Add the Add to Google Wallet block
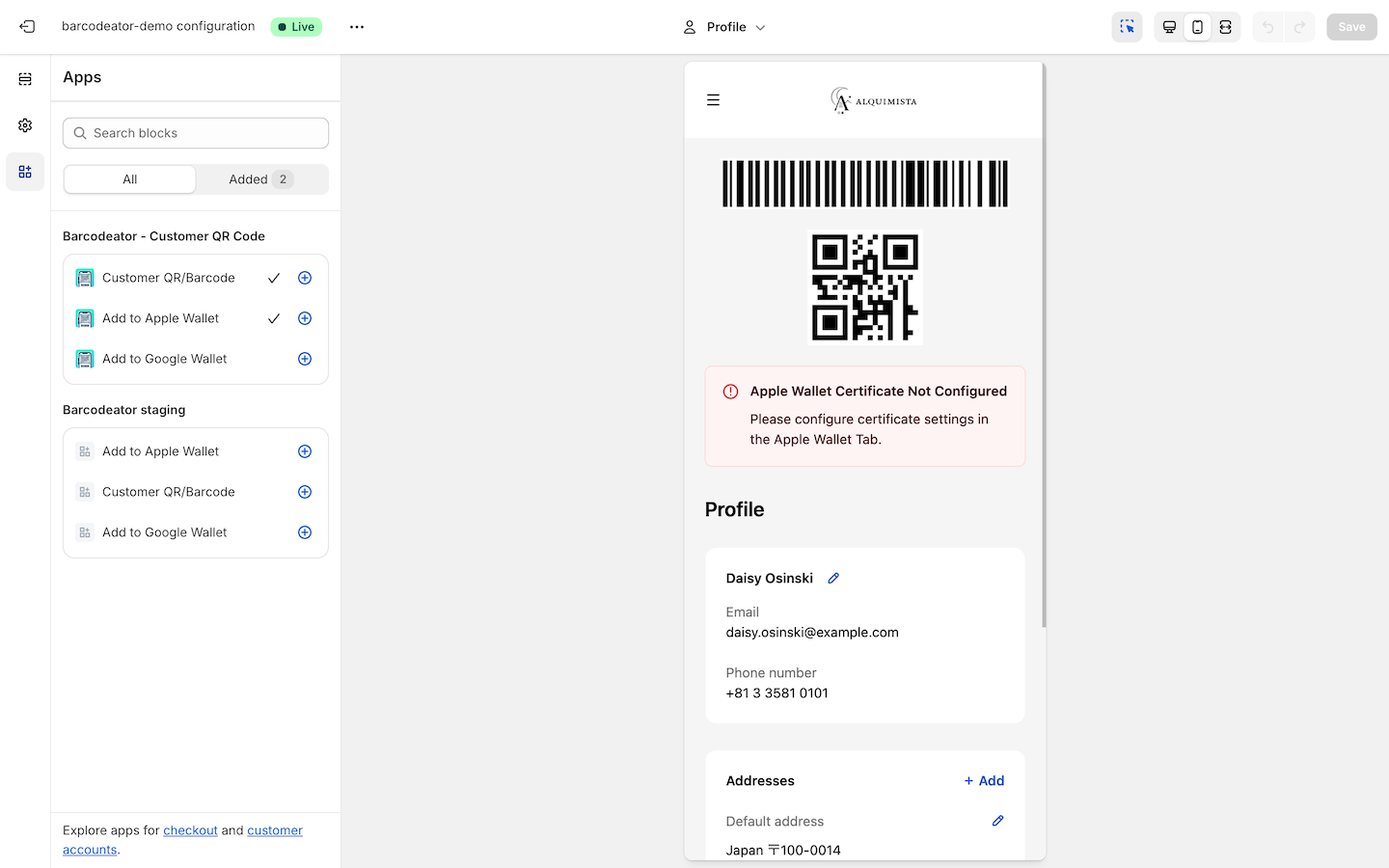 click(305, 358)
